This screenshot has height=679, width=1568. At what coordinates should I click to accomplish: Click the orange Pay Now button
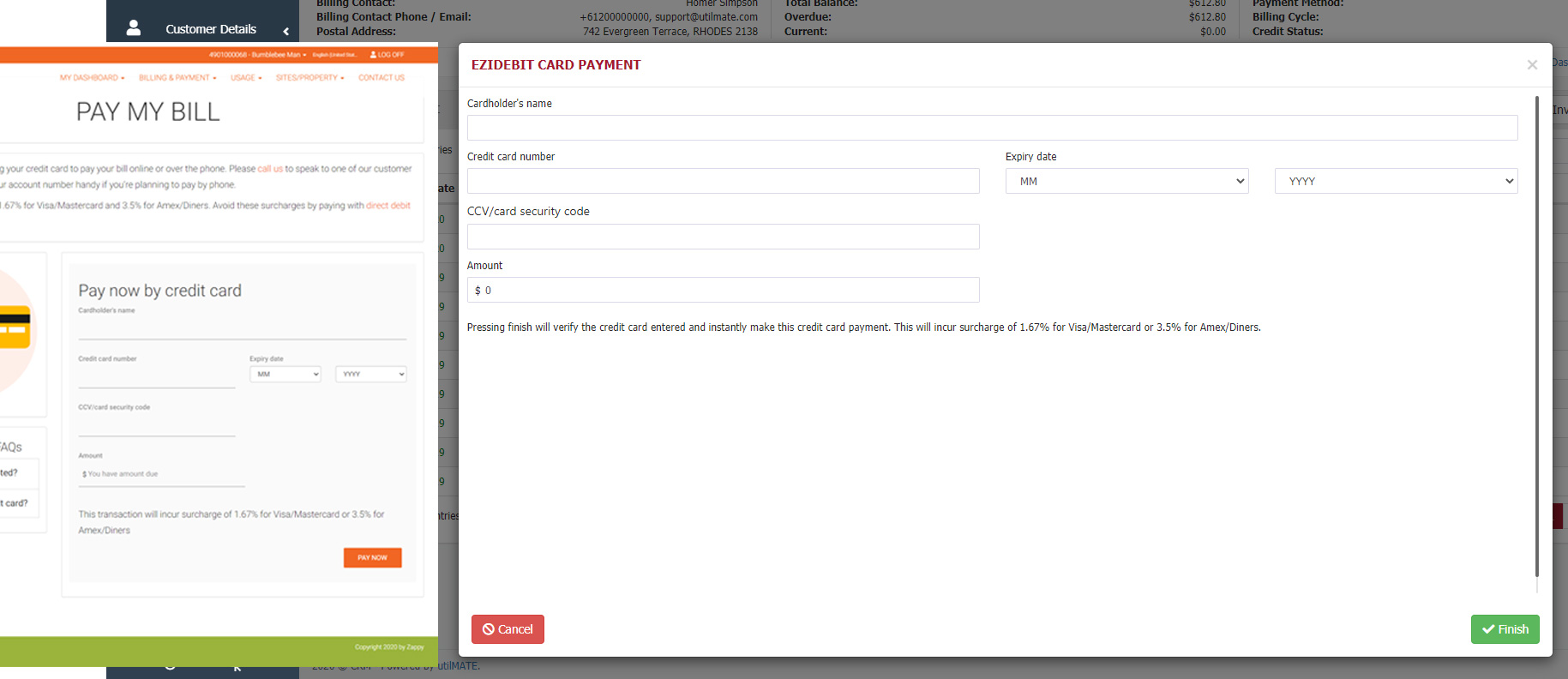coord(372,557)
